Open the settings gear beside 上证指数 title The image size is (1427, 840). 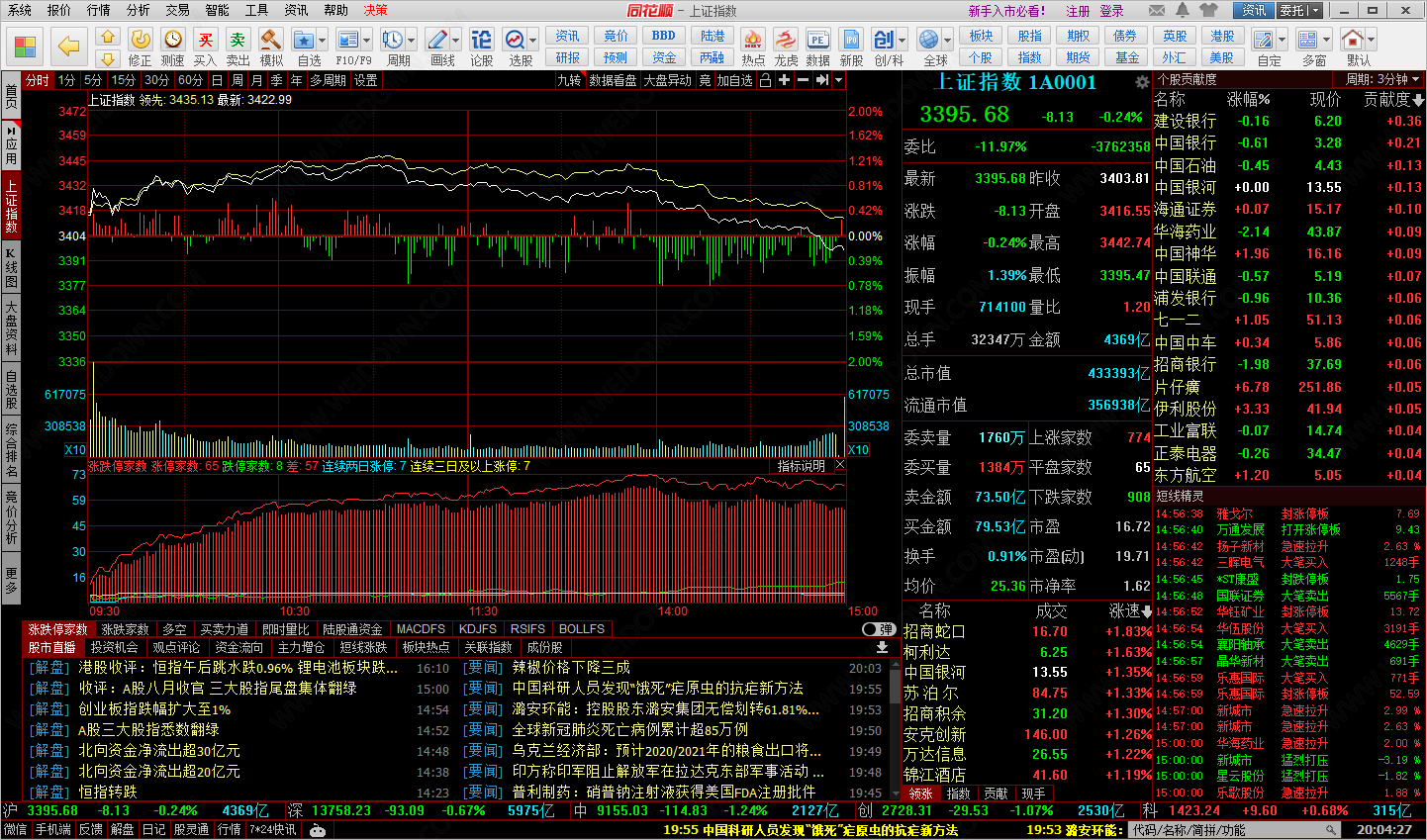(x=1142, y=82)
